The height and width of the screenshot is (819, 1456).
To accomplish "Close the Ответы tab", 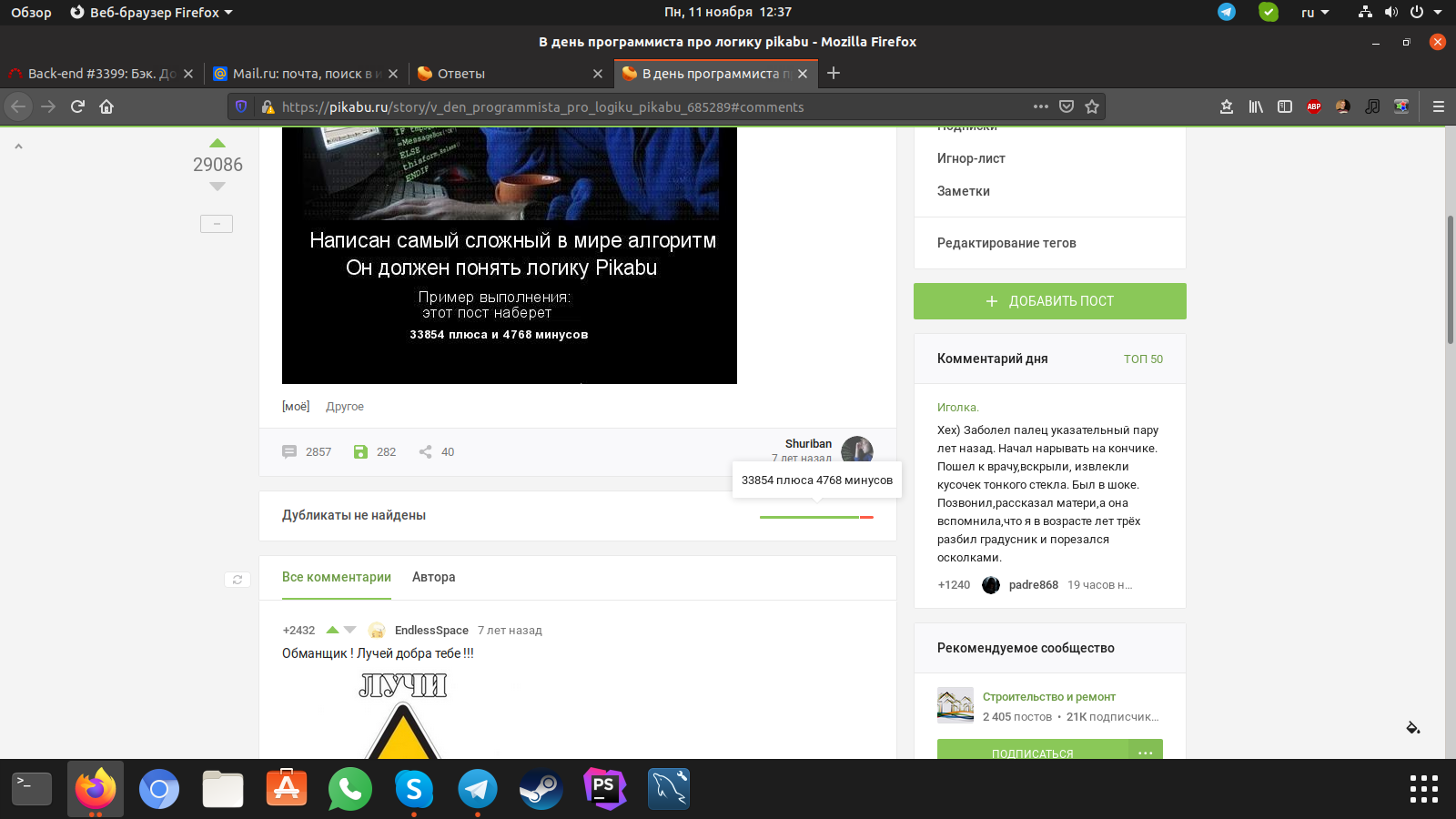I will (598, 74).
